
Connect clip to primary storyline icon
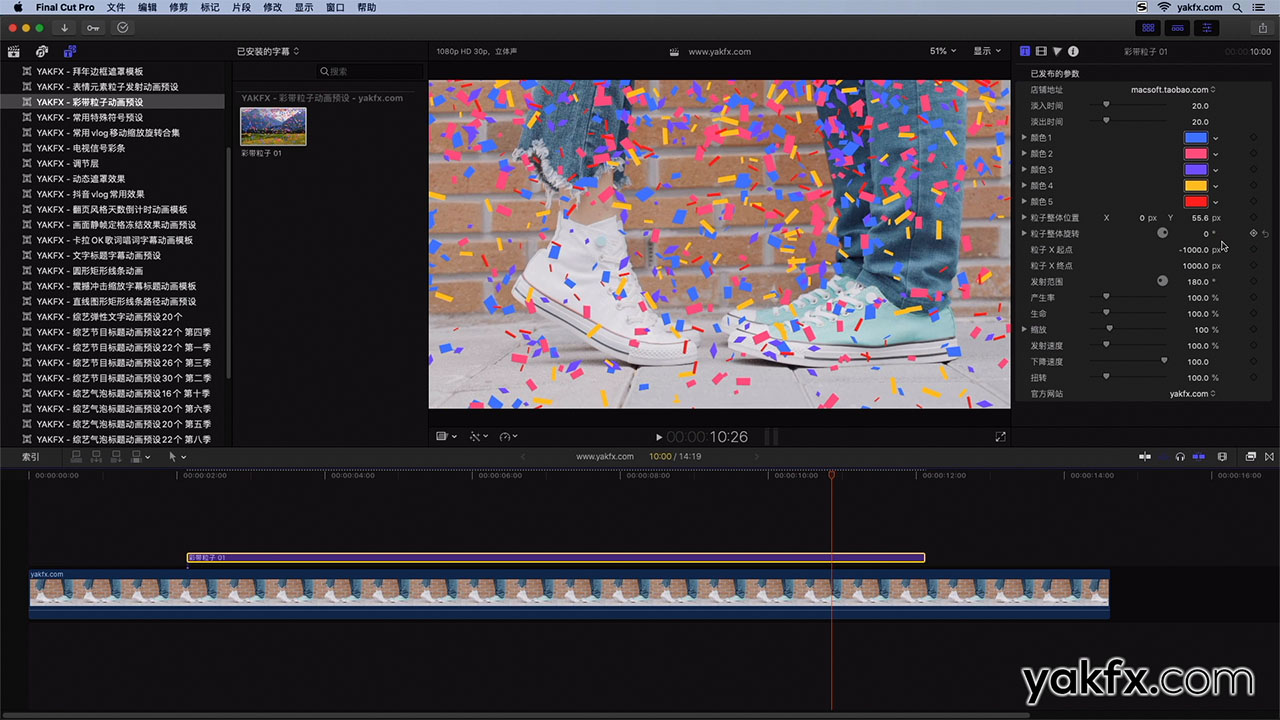coord(77,457)
